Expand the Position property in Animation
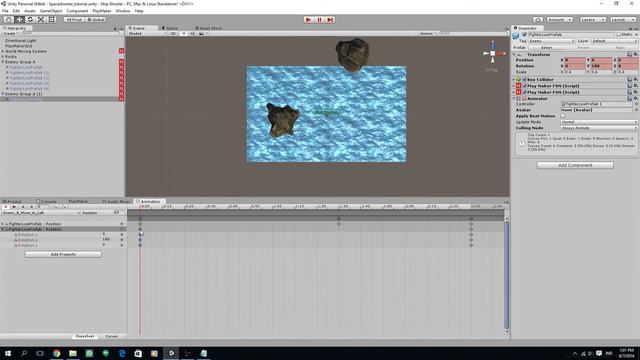This screenshot has width=640, height=360. [3, 224]
